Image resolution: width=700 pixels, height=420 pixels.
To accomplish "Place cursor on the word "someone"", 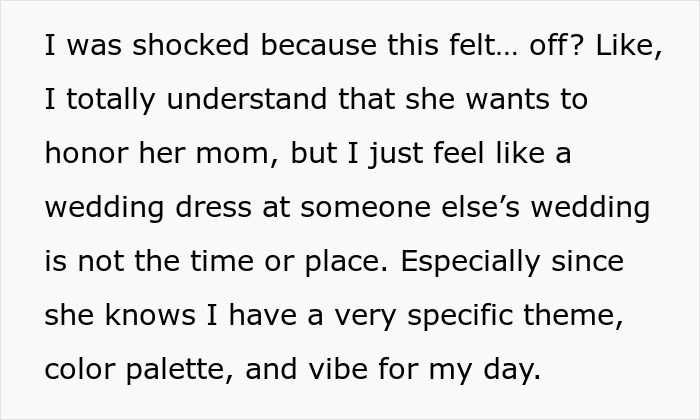I will click(365, 208).
